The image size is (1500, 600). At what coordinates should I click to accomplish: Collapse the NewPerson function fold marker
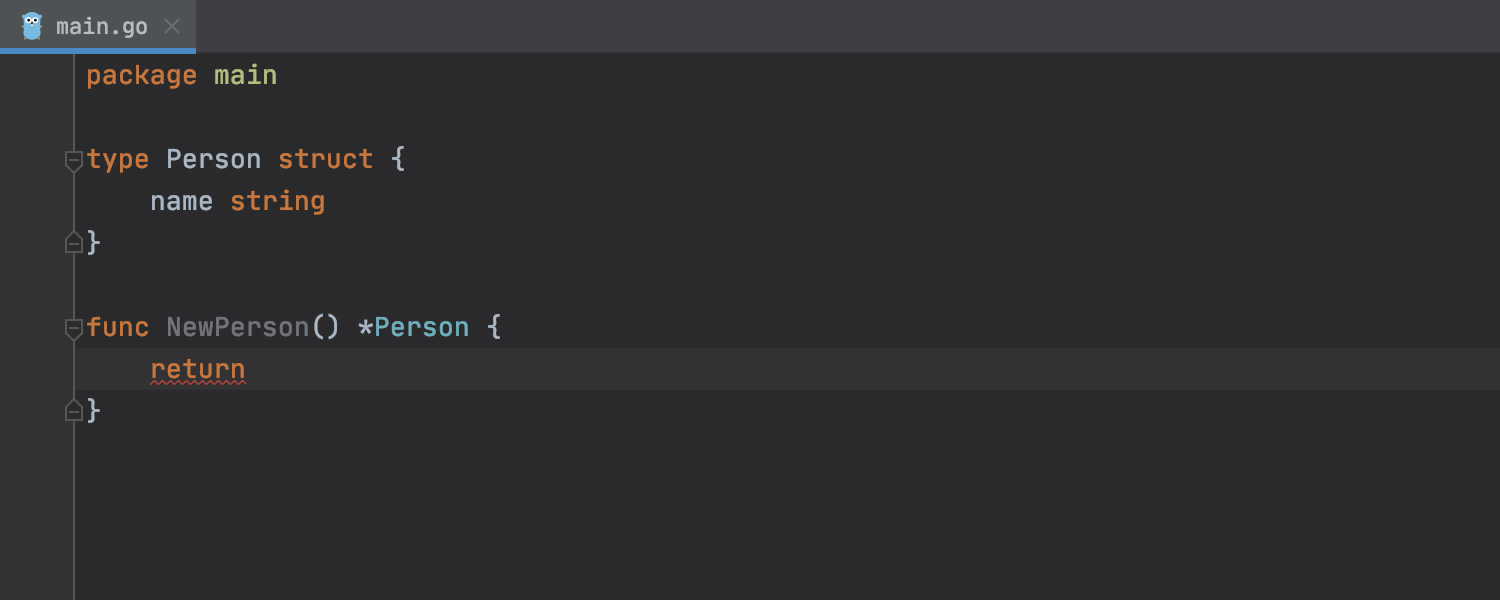pos(73,328)
